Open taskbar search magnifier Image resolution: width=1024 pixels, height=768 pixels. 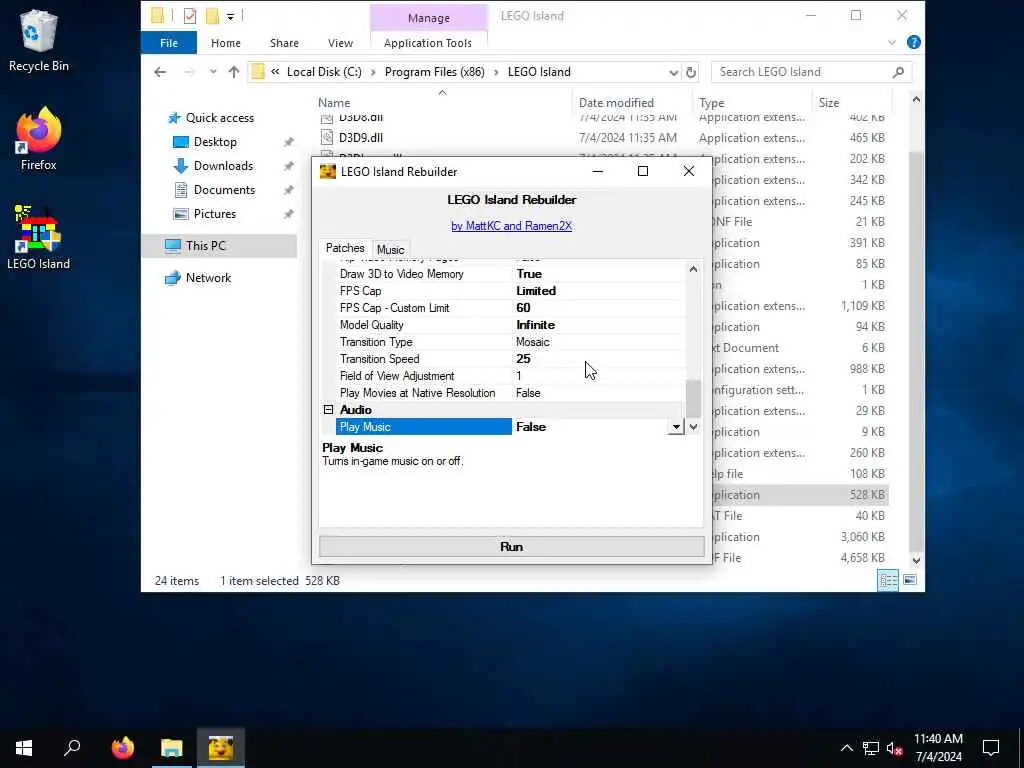pyautogui.click(x=72, y=748)
